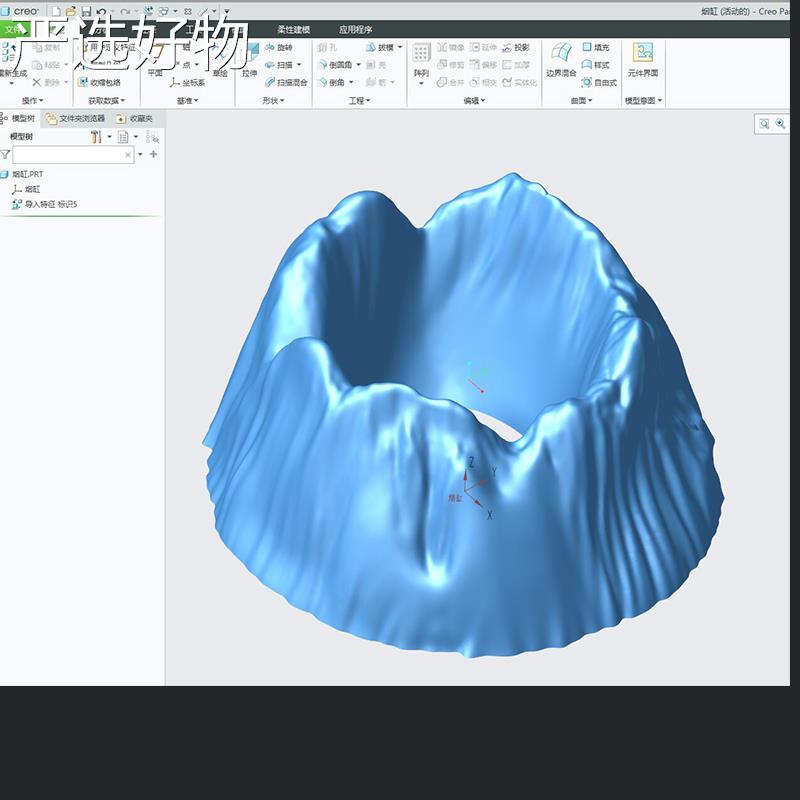Image resolution: width=800 pixels, height=800 pixels.
Task: Click the save icon in quick access toolbar
Action: (86, 11)
